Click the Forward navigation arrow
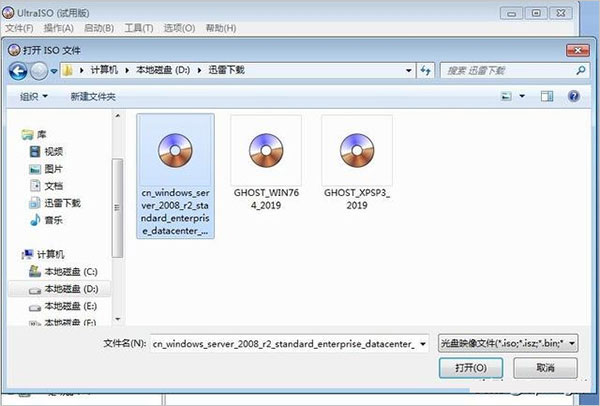The height and width of the screenshot is (406, 600). pos(39,71)
